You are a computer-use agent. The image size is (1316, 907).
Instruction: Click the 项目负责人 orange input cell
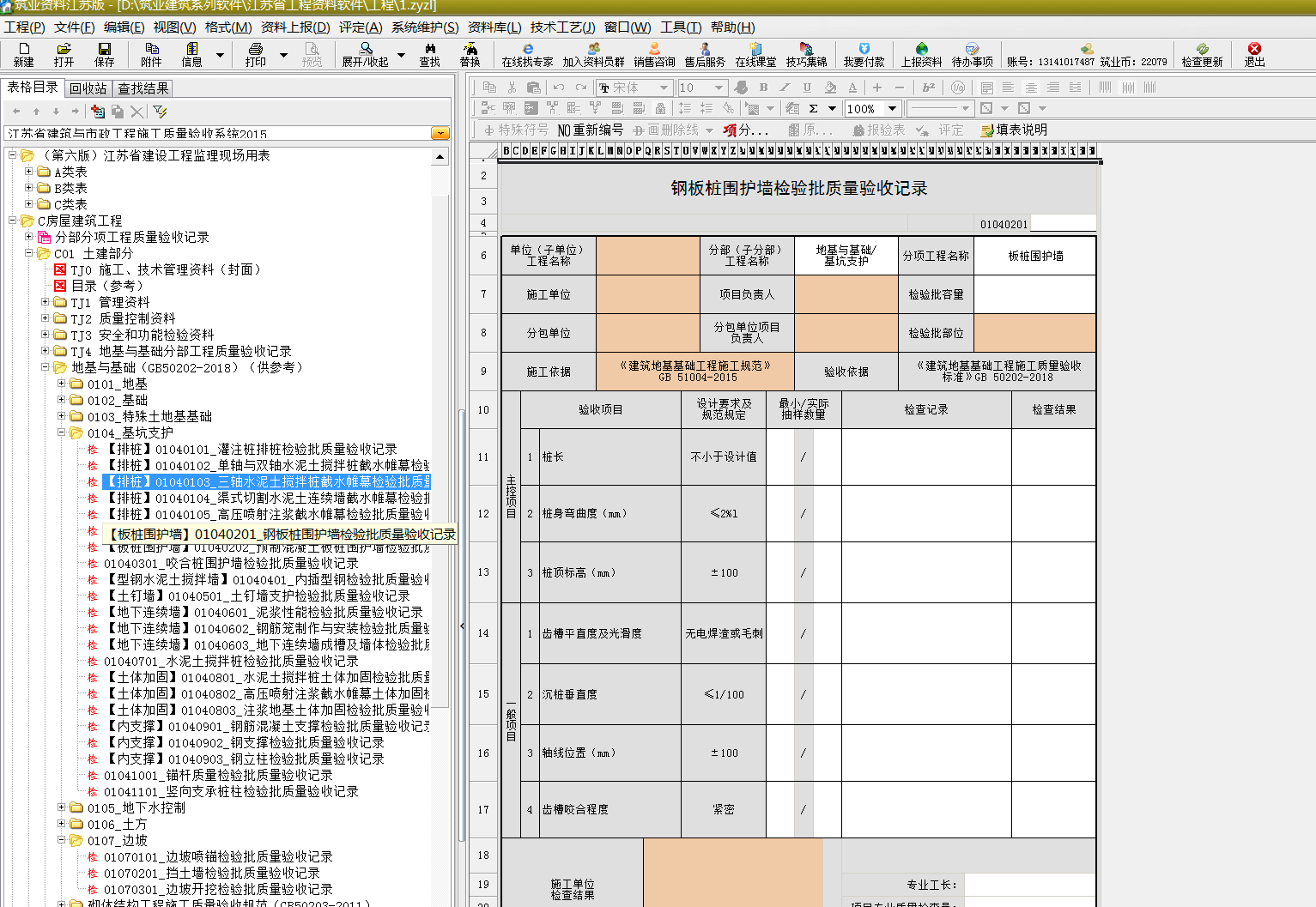(846, 294)
